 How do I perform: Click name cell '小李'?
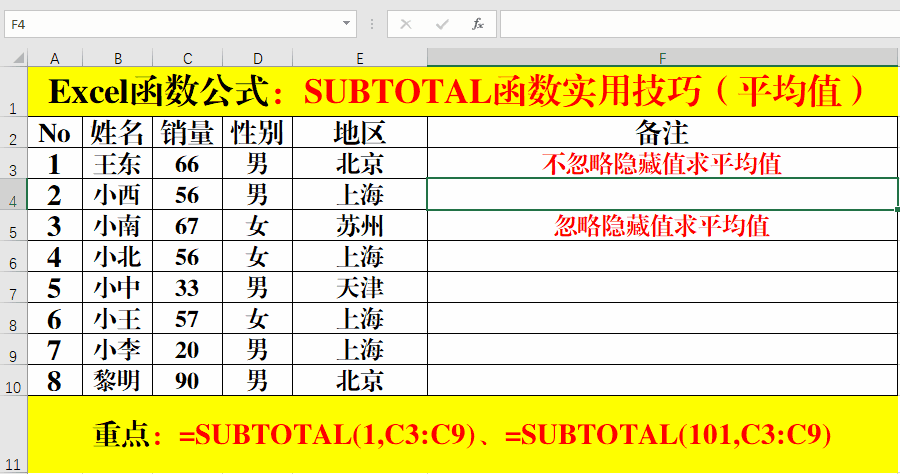(x=118, y=349)
